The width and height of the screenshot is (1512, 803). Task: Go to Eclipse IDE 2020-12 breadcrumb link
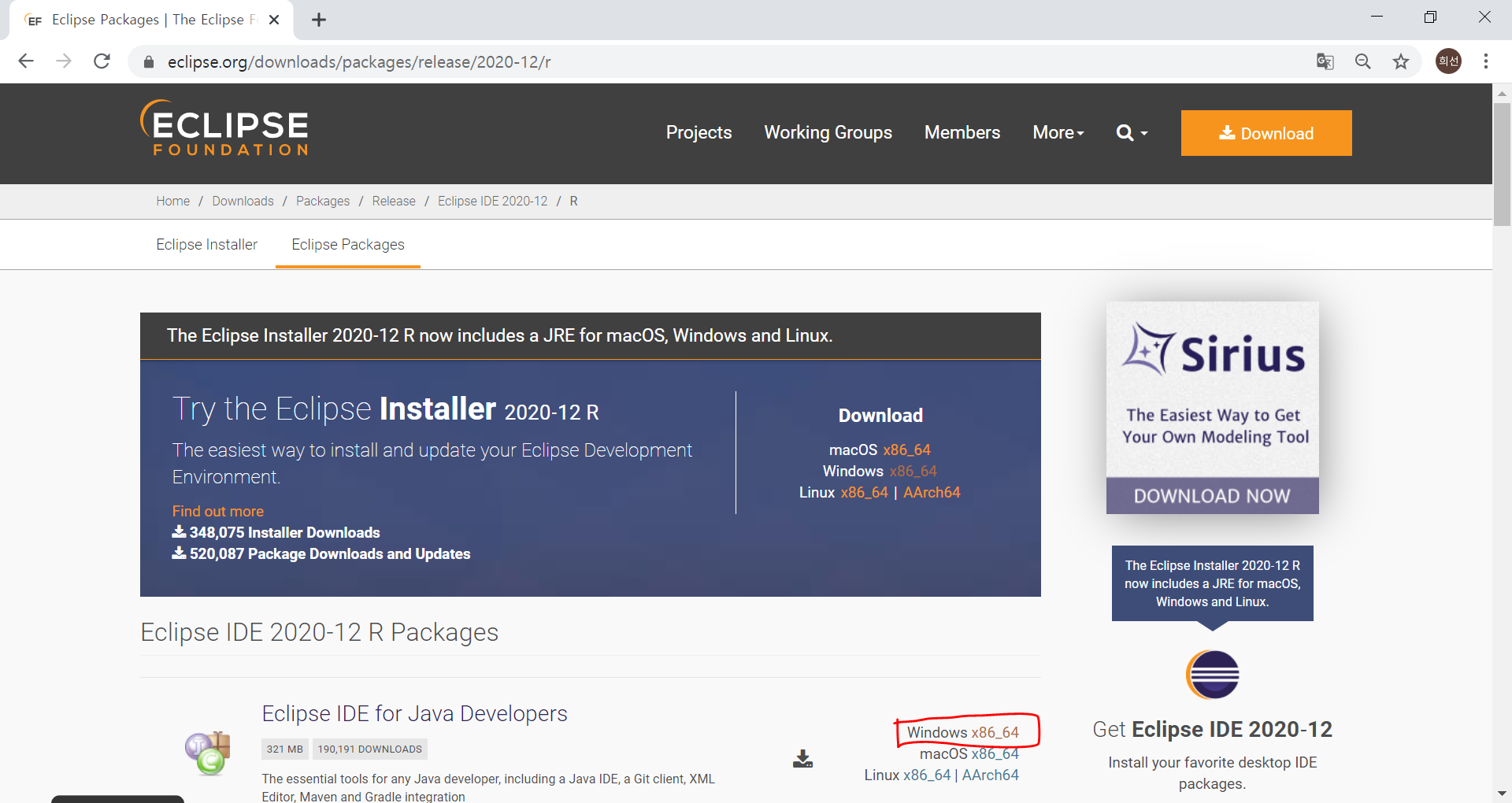492,201
